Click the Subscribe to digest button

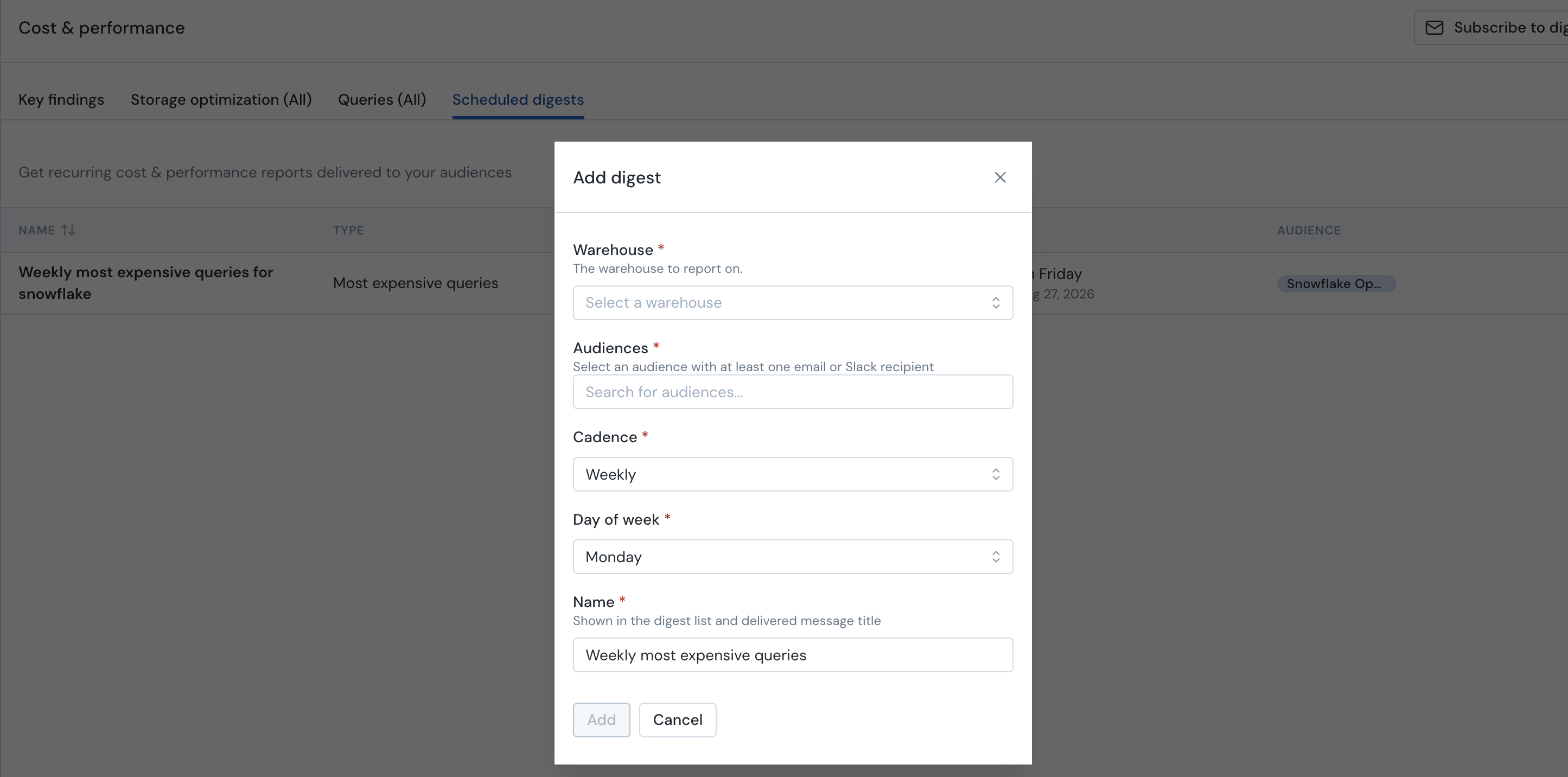click(x=1491, y=28)
